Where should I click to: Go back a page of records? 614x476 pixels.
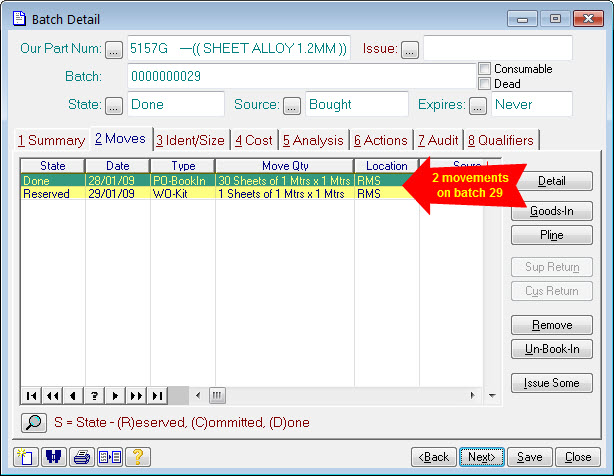52,396
